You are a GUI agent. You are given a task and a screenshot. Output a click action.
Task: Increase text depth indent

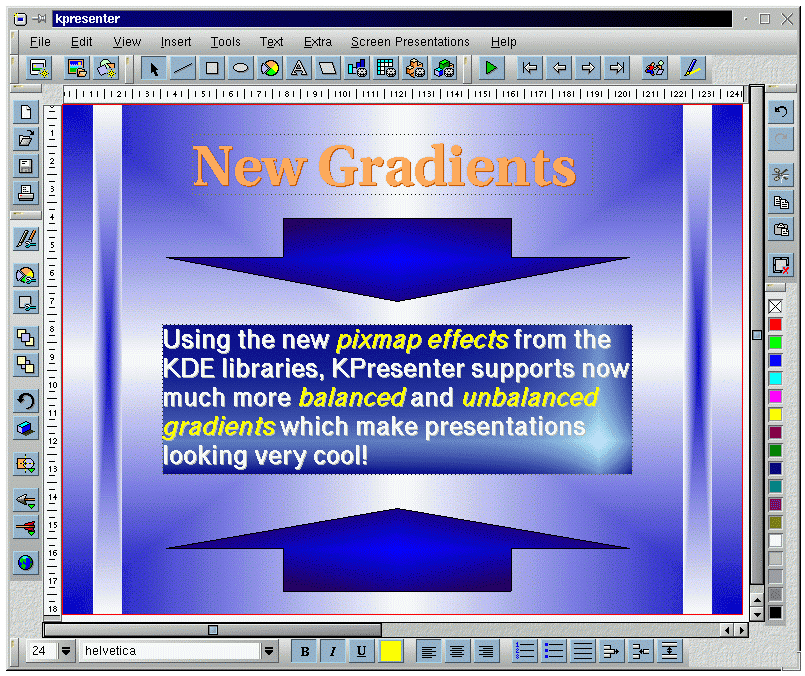[x=611, y=651]
